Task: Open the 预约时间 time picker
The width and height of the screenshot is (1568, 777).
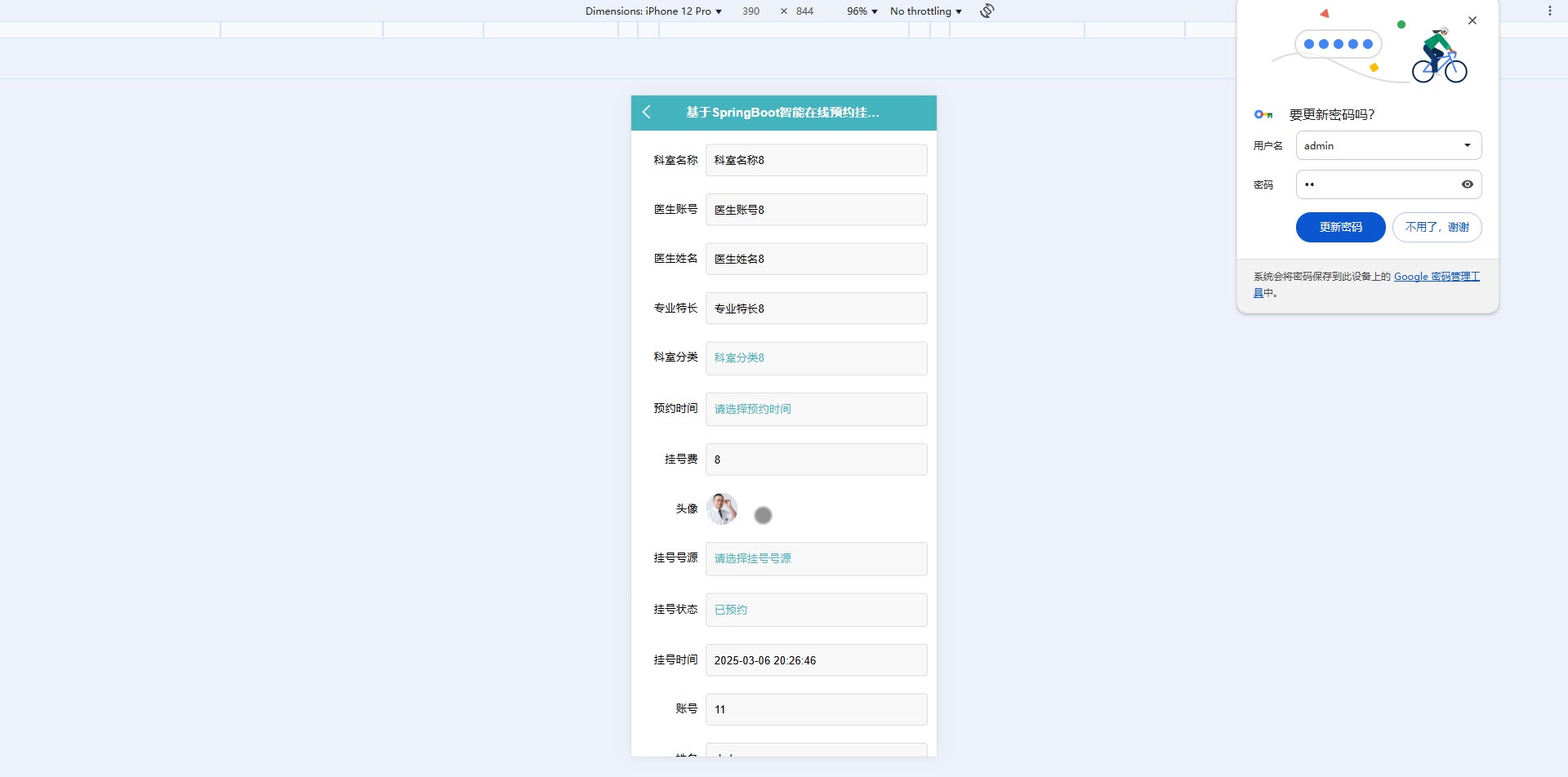Action: click(817, 409)
